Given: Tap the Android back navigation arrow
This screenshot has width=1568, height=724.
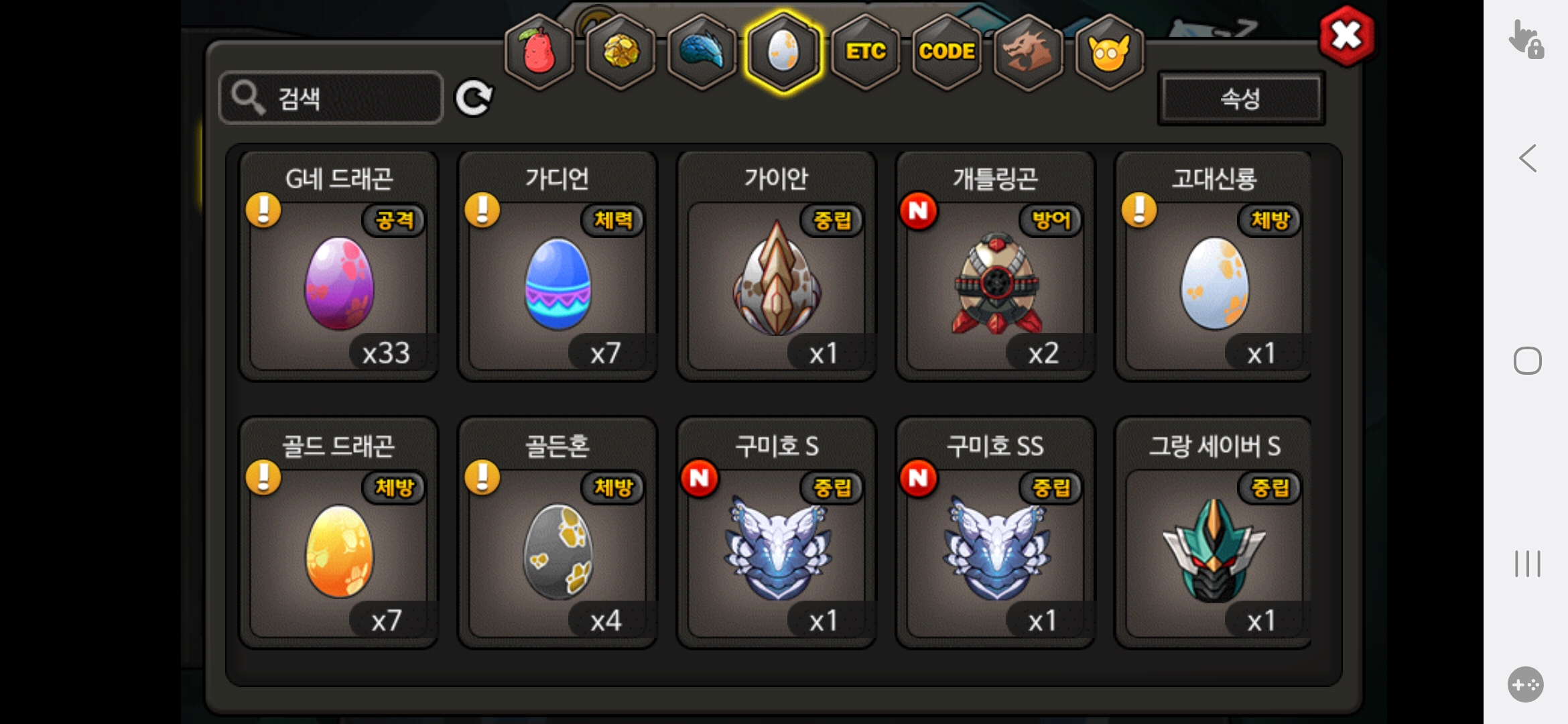Looking at the screenshot, I should point(1528,159).
